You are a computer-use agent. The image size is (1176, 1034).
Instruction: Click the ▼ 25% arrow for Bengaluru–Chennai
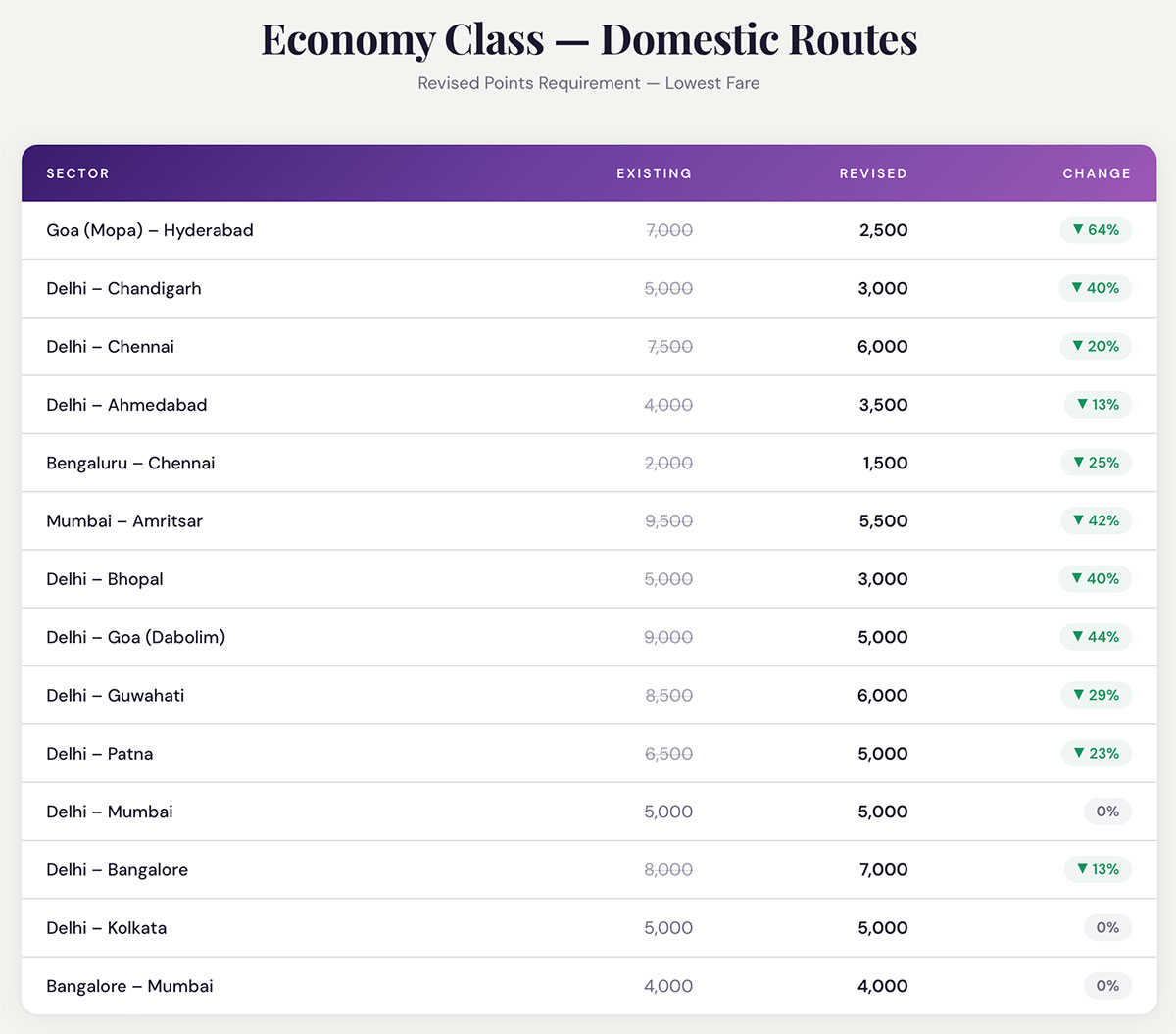[1095, 463]
